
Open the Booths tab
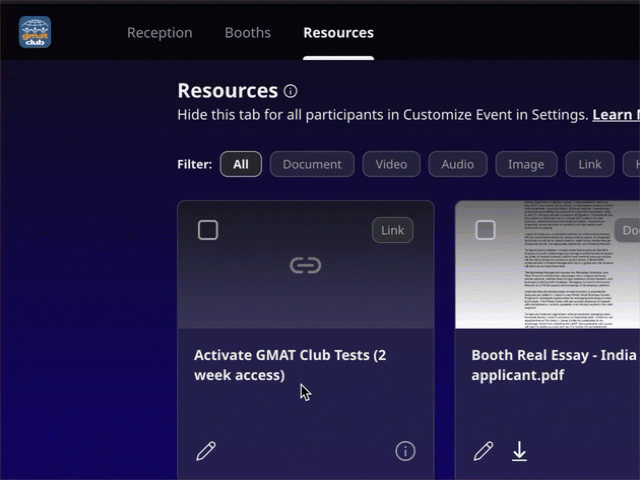(247, 33)
